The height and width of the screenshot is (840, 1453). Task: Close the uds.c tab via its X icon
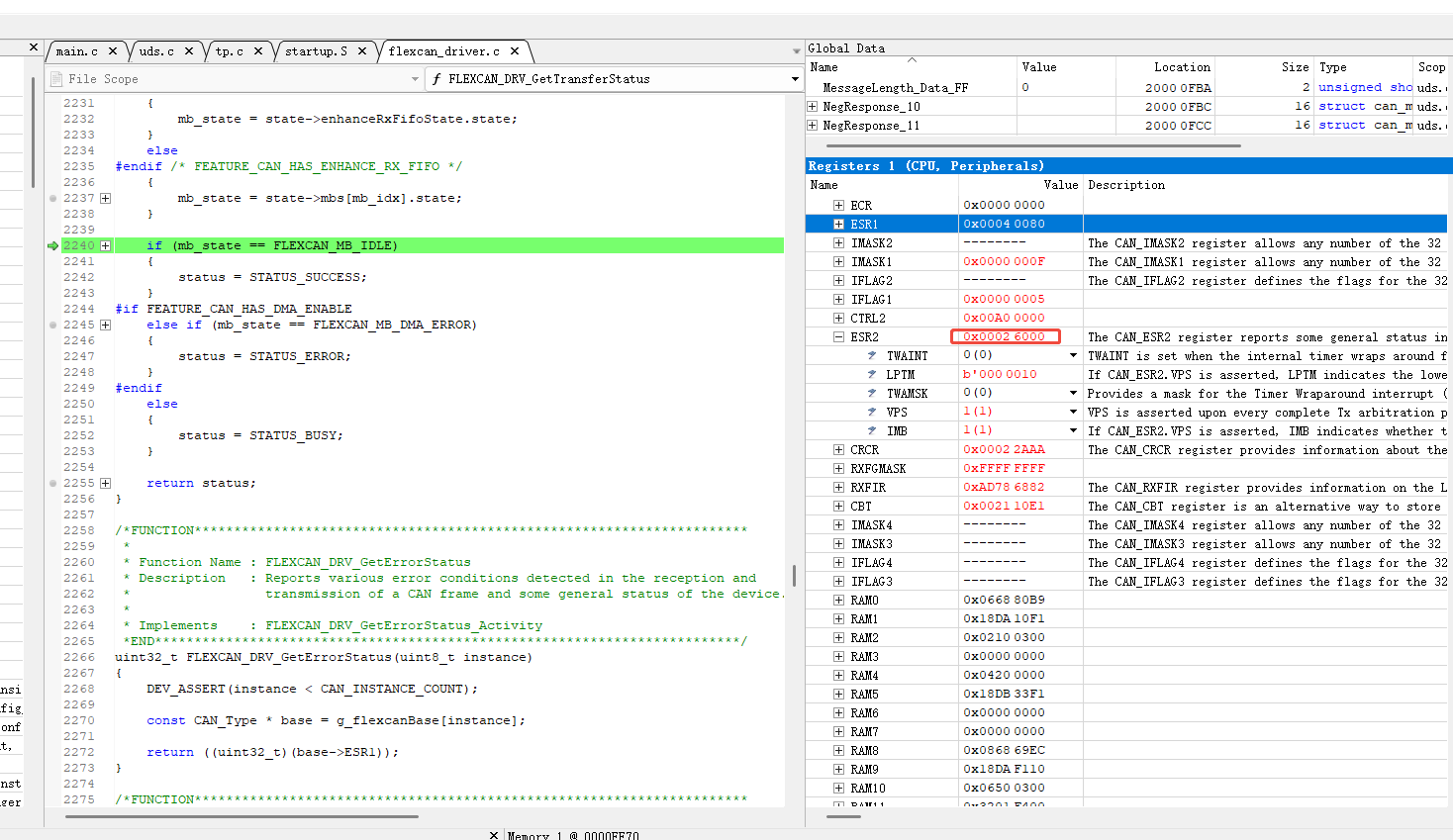[x=189, y=51]
